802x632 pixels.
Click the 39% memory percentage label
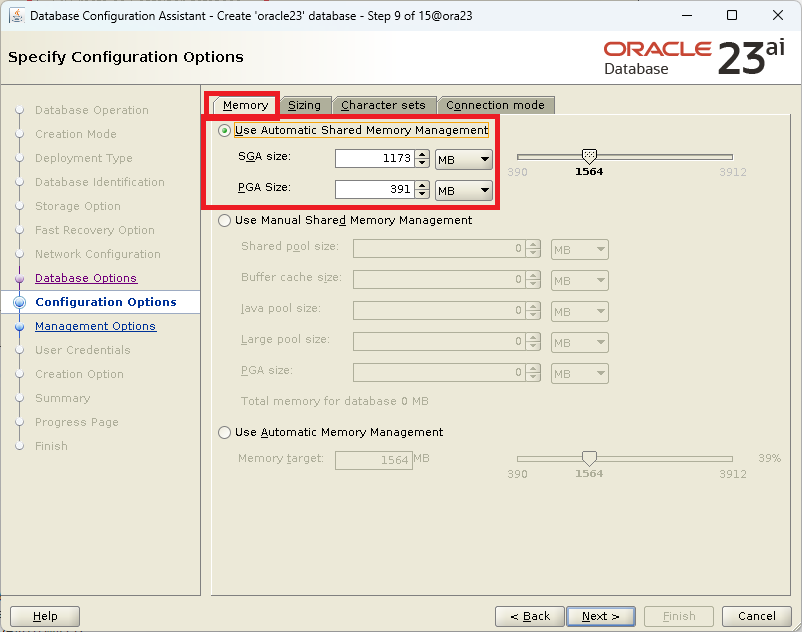(x=770, y=458)
